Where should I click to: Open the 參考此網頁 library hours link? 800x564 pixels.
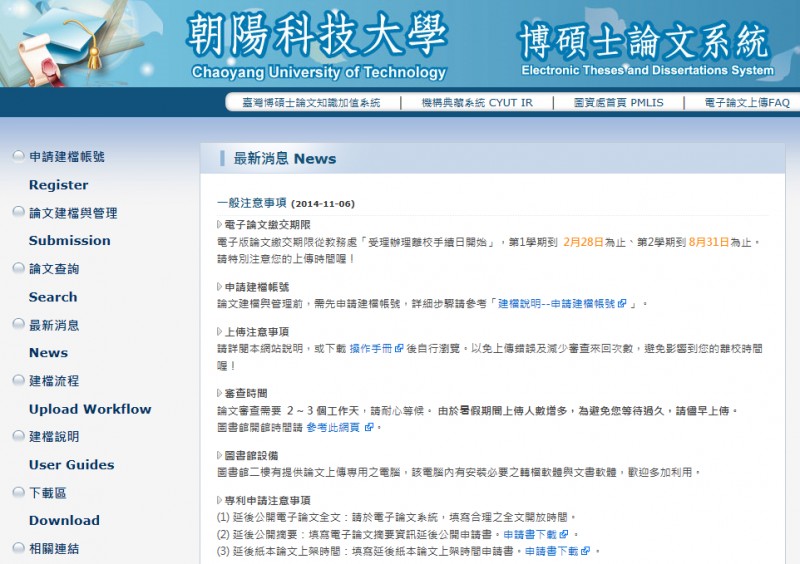pyautogui.click(x=334, y=427)
